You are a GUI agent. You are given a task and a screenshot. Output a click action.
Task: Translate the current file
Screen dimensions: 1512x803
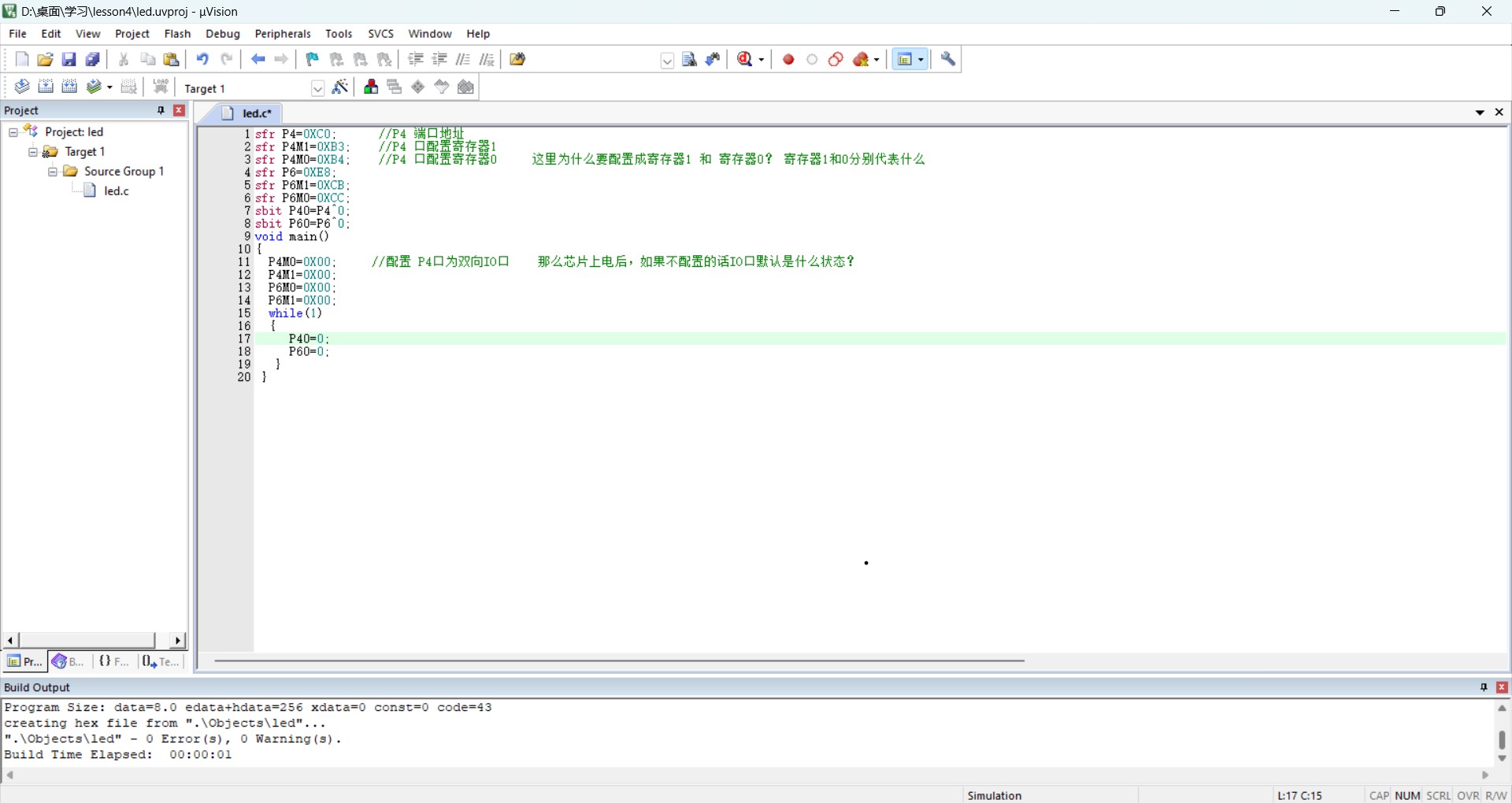pyautogui.click(x=22, y=87)
